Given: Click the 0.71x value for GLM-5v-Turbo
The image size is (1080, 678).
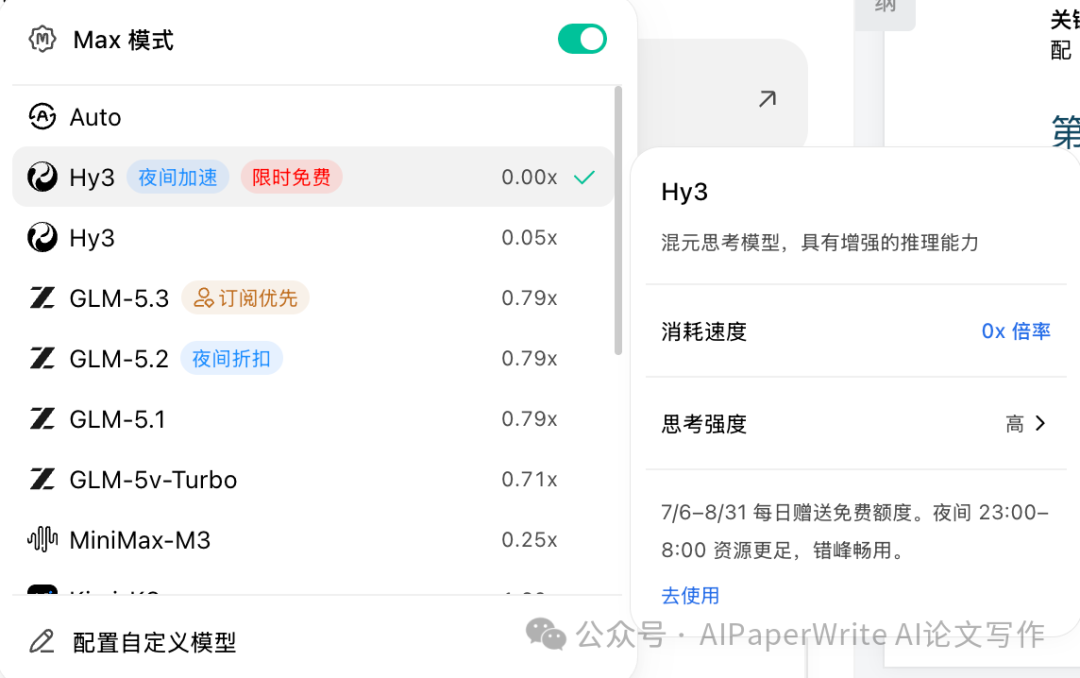Looking at the screenshot, I should click(x=529, y=480).
